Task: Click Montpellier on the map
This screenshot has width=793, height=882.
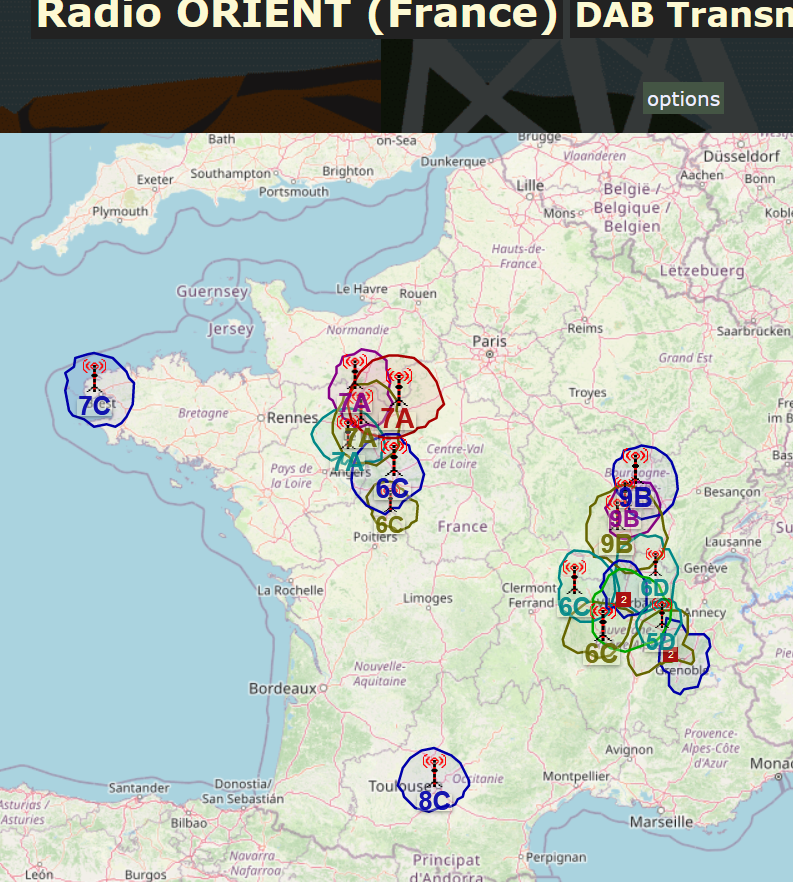Action: pyautogui.click(x=576, y=776)
